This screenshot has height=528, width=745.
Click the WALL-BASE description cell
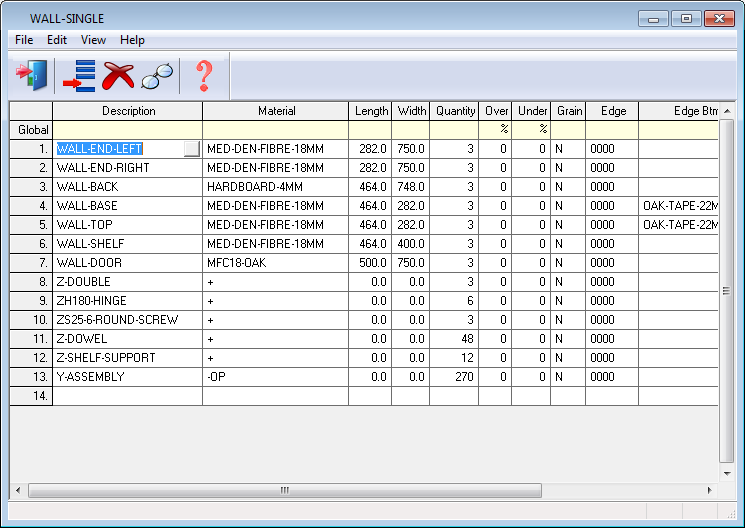128,206
